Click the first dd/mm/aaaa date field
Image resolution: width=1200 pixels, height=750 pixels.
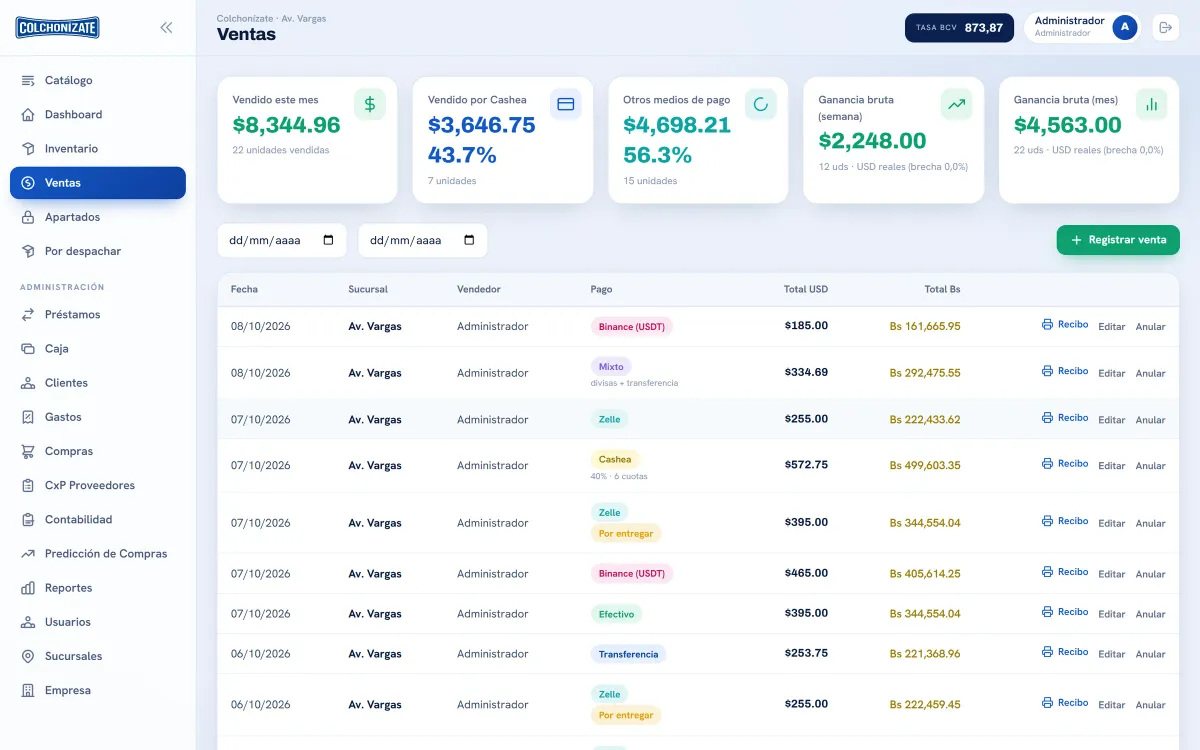pos(282,240)
